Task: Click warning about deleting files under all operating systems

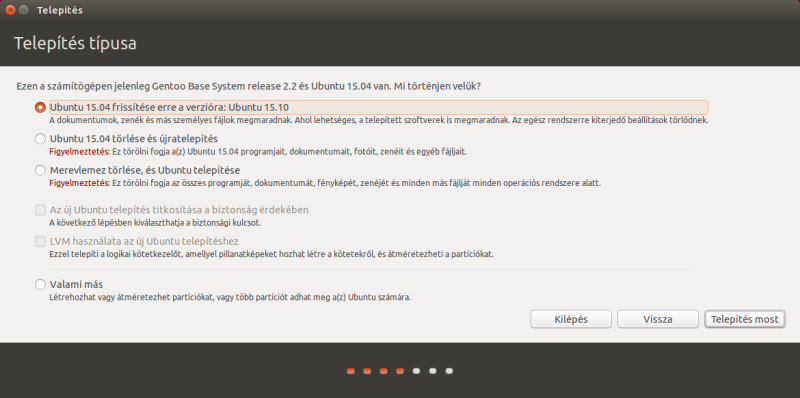Action: click(325, 183)
